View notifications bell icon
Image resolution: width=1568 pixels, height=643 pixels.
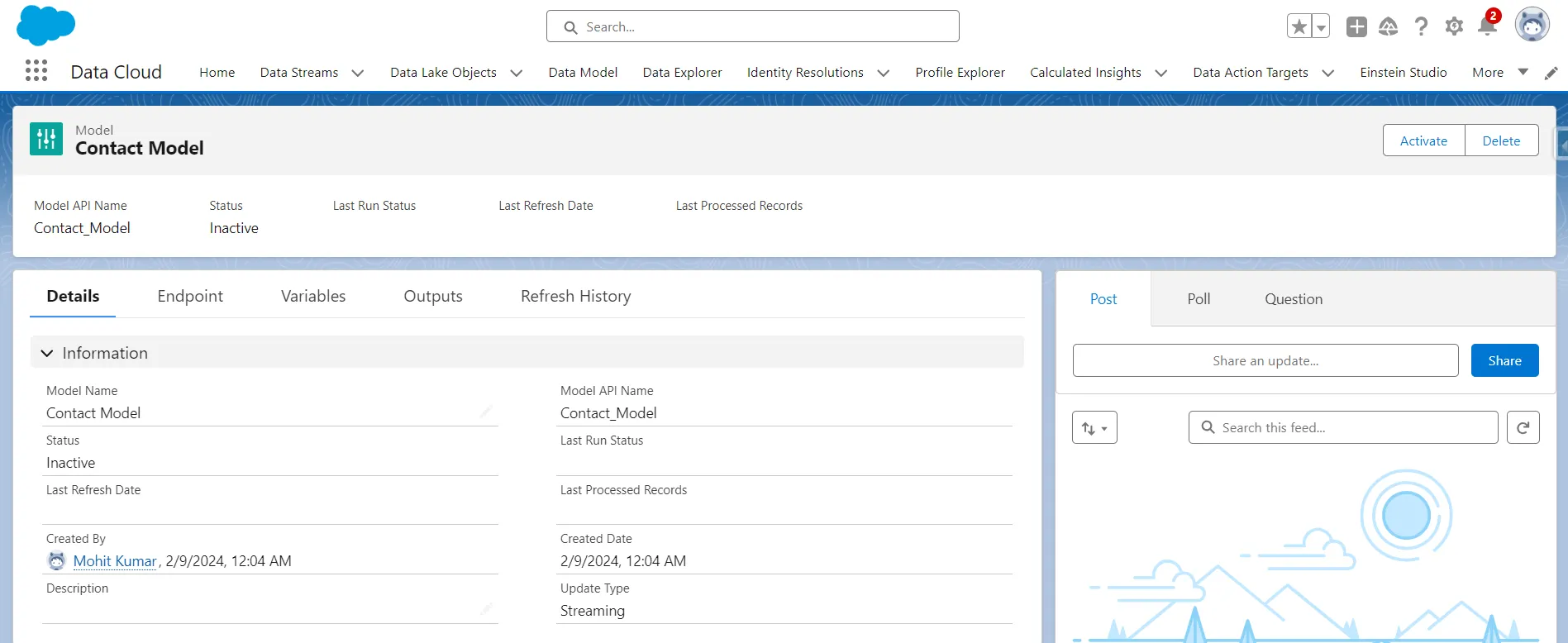[1487, 26]
